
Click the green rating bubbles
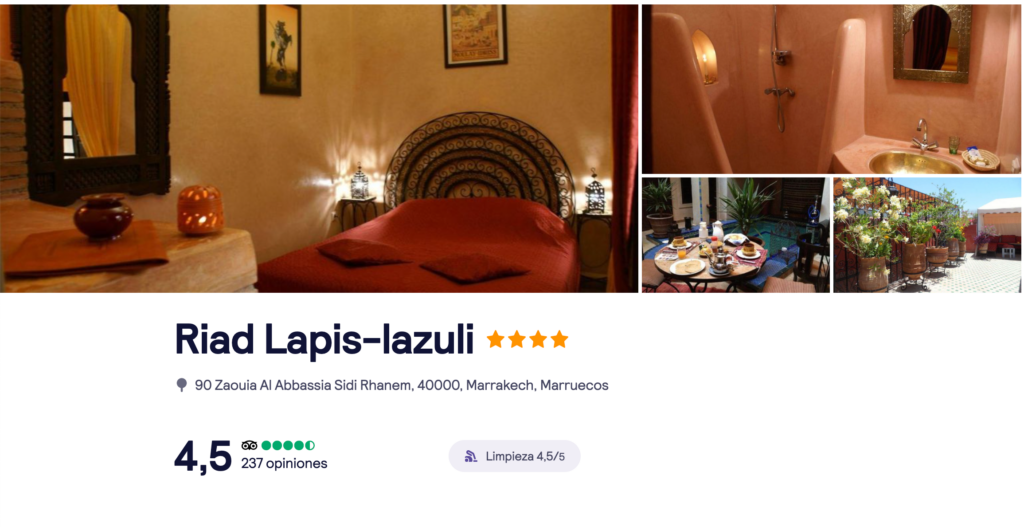click(288, 445)
